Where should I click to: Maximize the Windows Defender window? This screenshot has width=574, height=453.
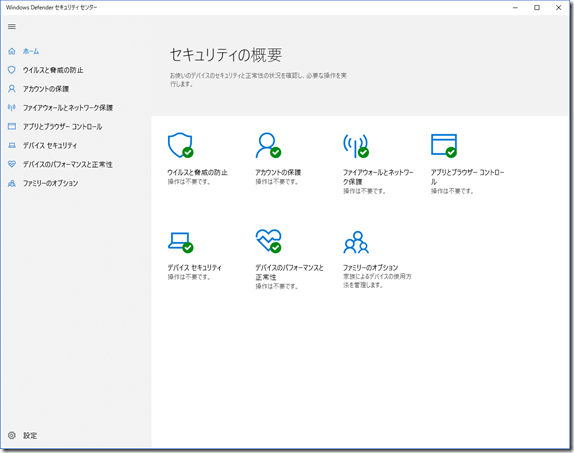pyautogui.click(x=537, y=7)
